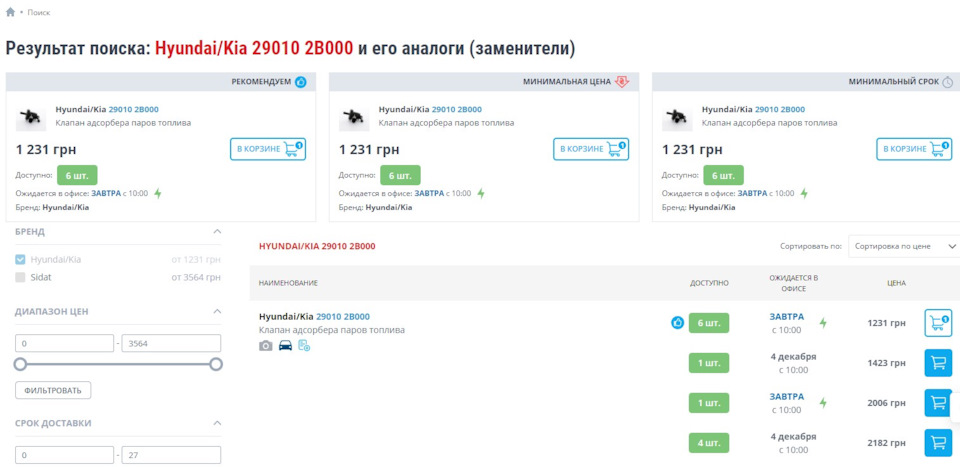This screenshot has height=467, width=960.
Task: Click the right price range slider handle
Action: pos(216,364)
